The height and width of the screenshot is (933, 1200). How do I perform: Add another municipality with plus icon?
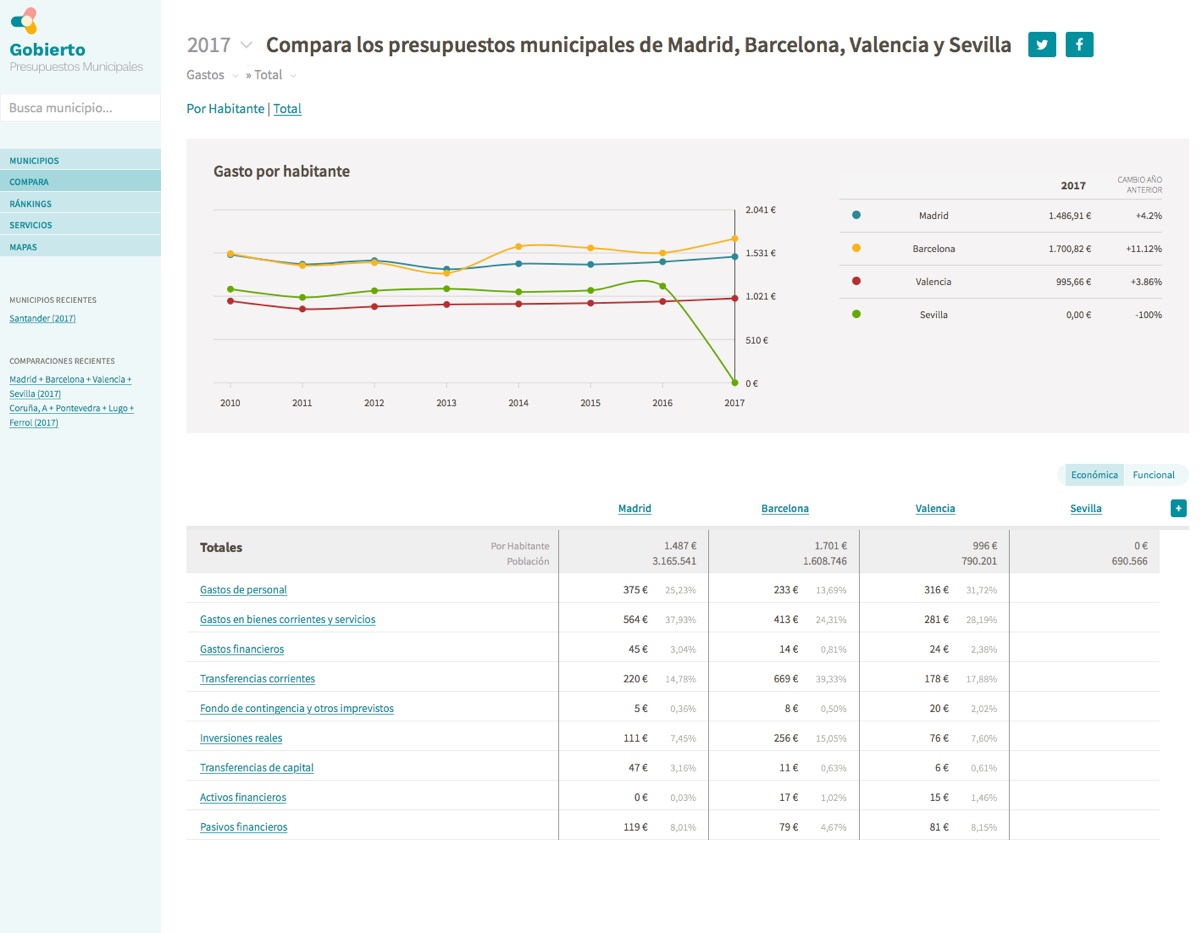click(1178, 508)
